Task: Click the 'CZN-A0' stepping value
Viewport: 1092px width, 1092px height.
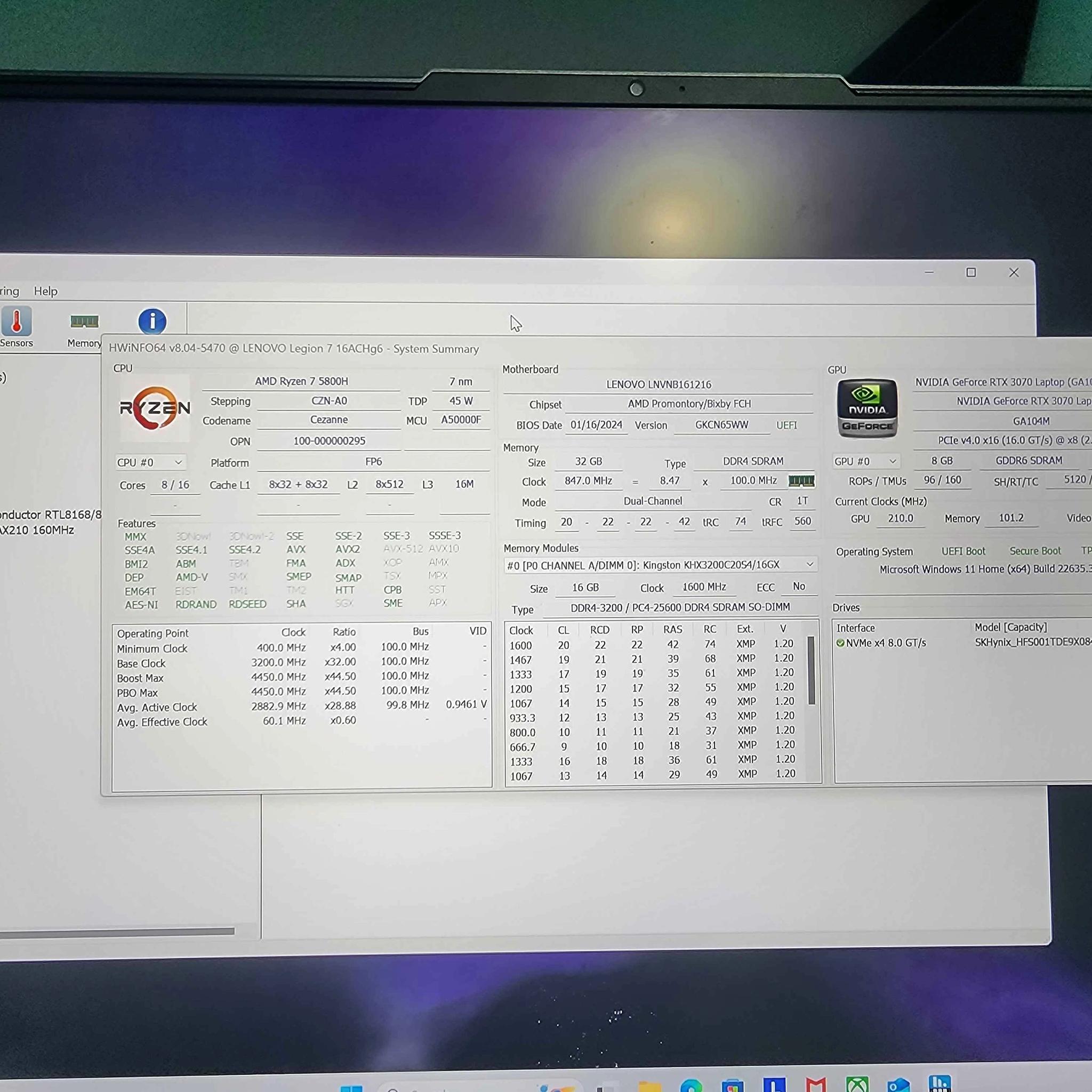Action: [329, 400]
